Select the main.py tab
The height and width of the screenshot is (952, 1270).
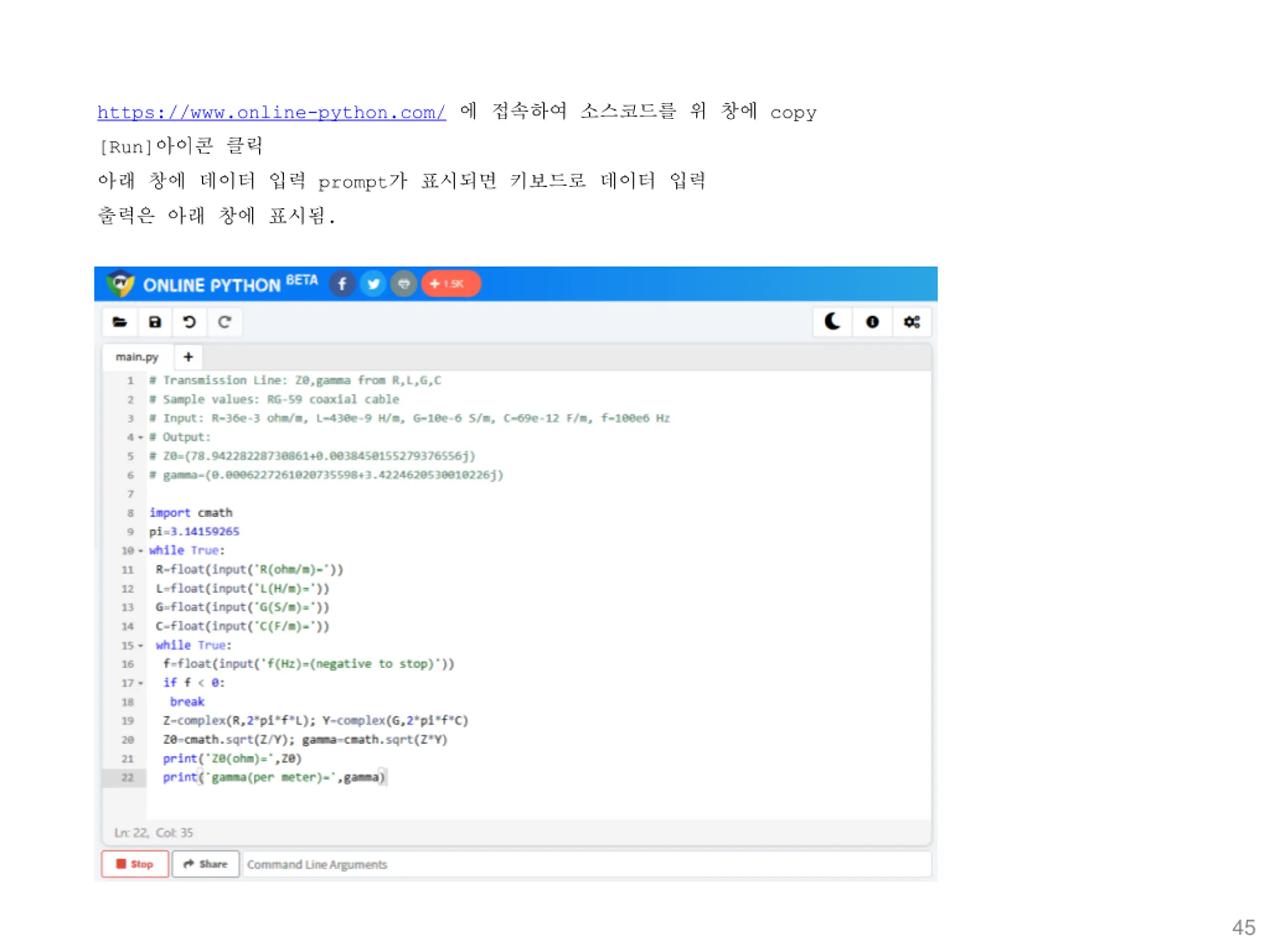coord(136,357)
